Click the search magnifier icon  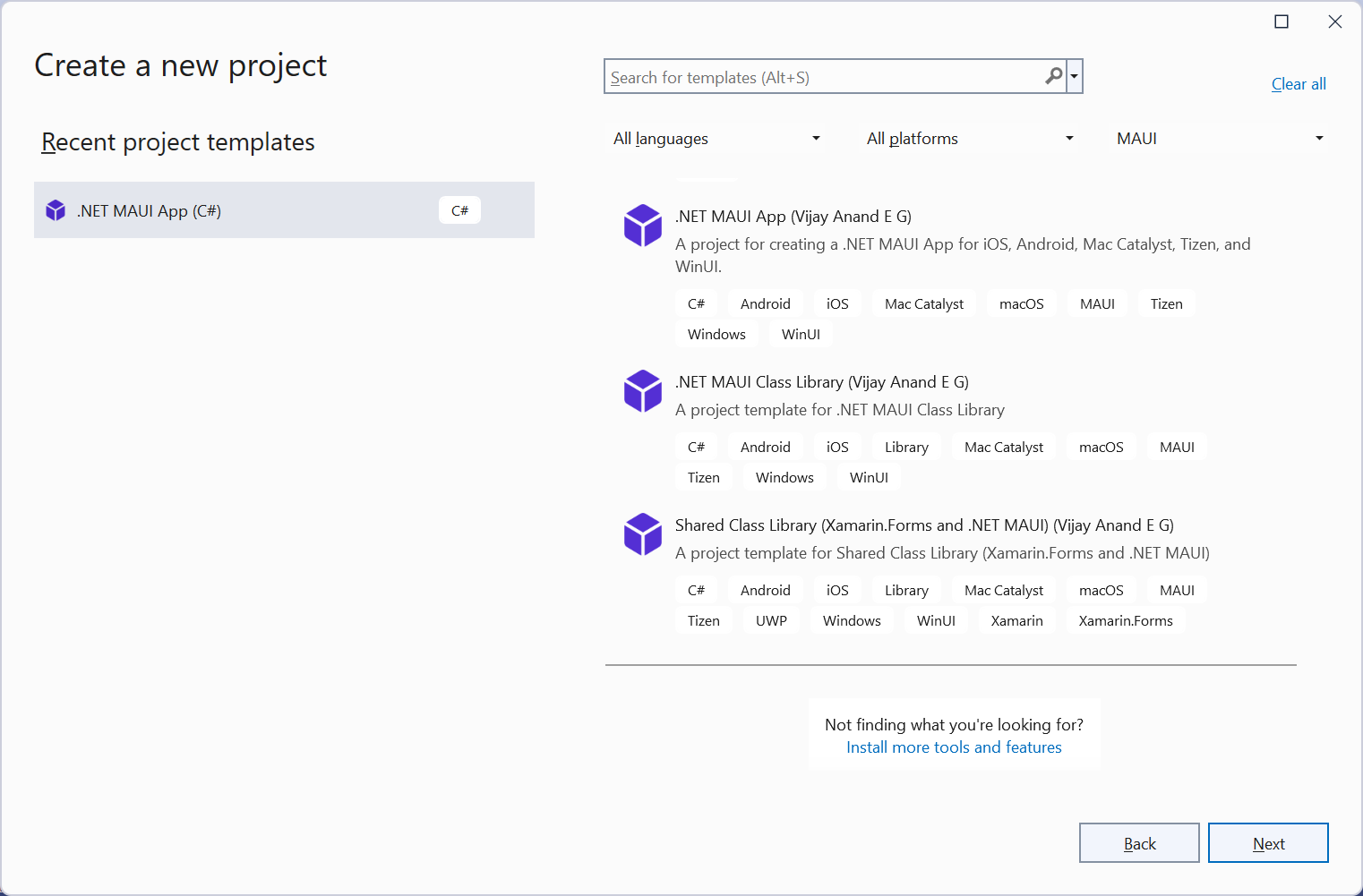(1054, 77)
